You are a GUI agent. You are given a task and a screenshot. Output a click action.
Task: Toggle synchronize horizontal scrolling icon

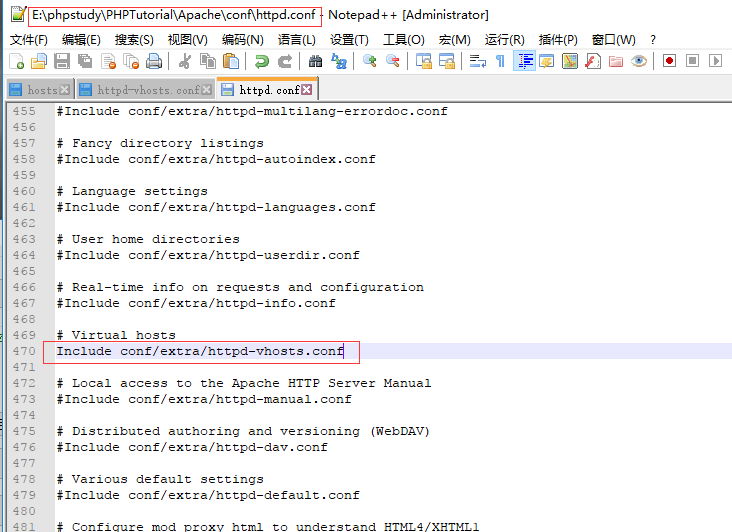pos(447,61)
